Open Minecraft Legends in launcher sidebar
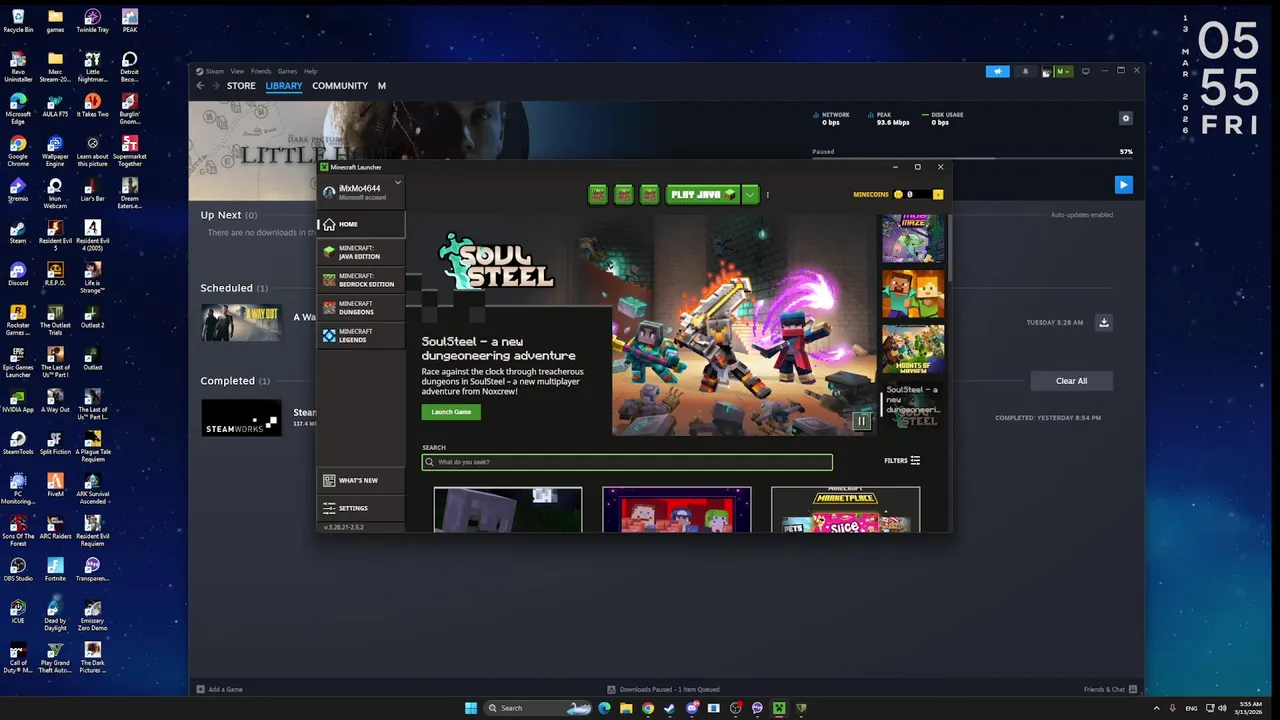The width and height of the screenshot is (1280, 720). pos(361,336)
